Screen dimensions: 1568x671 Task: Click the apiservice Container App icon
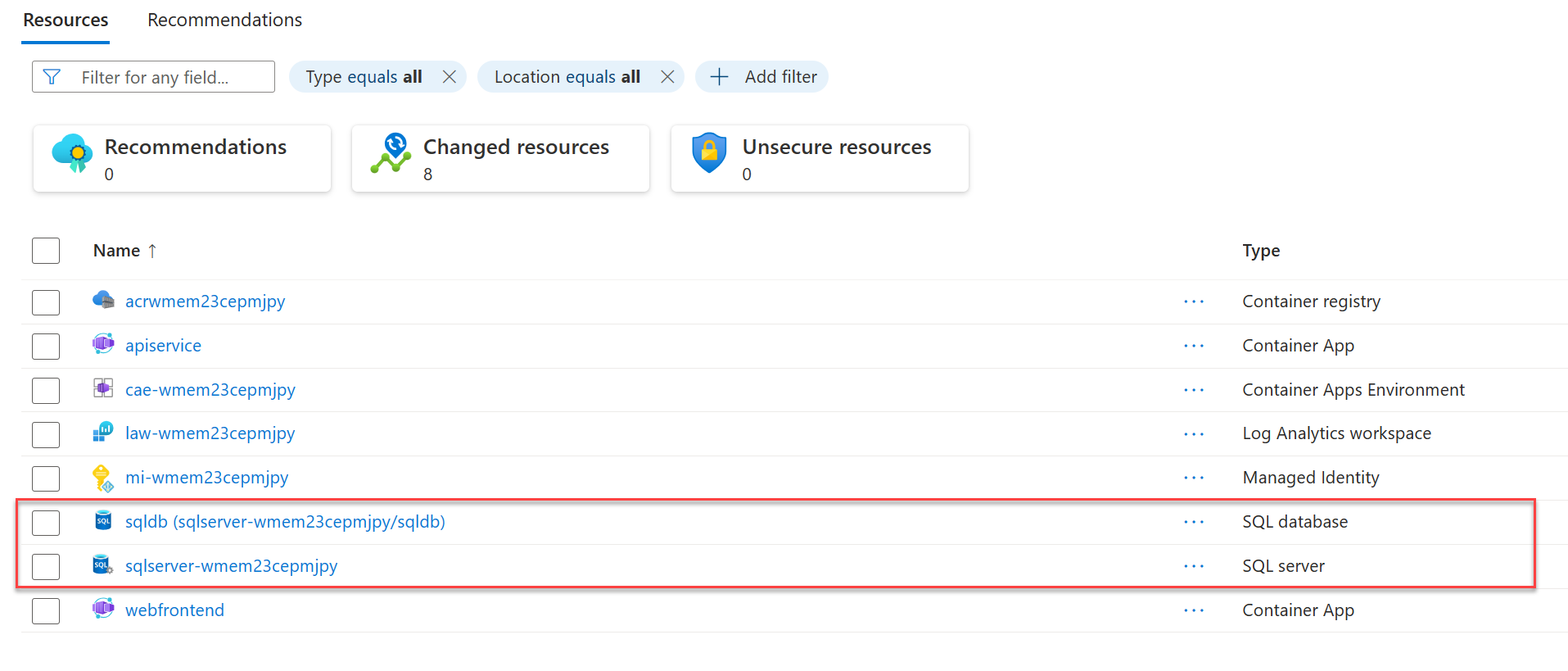[103, 344]
